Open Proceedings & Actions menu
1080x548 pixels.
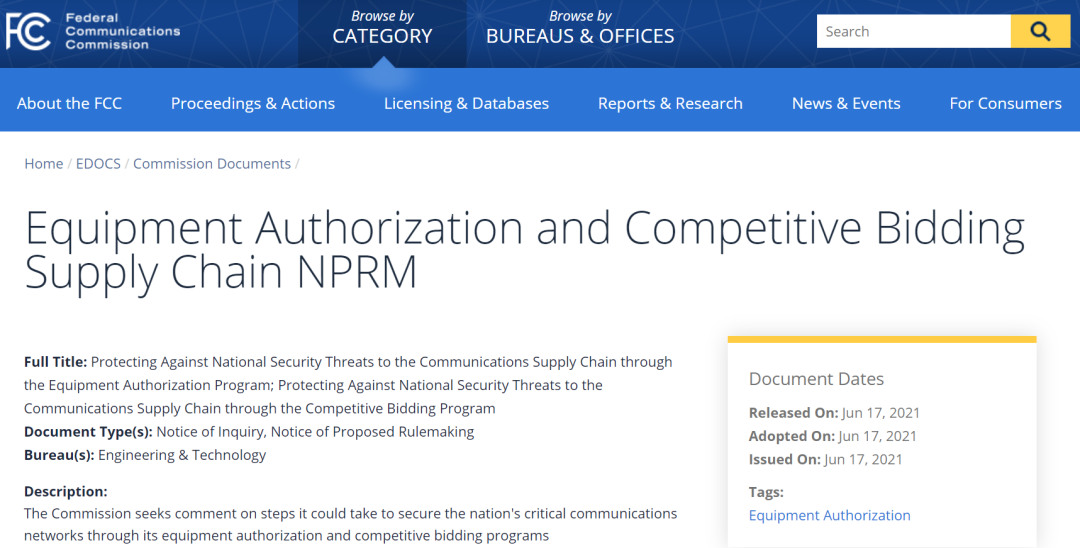click(x=253, y=103)
